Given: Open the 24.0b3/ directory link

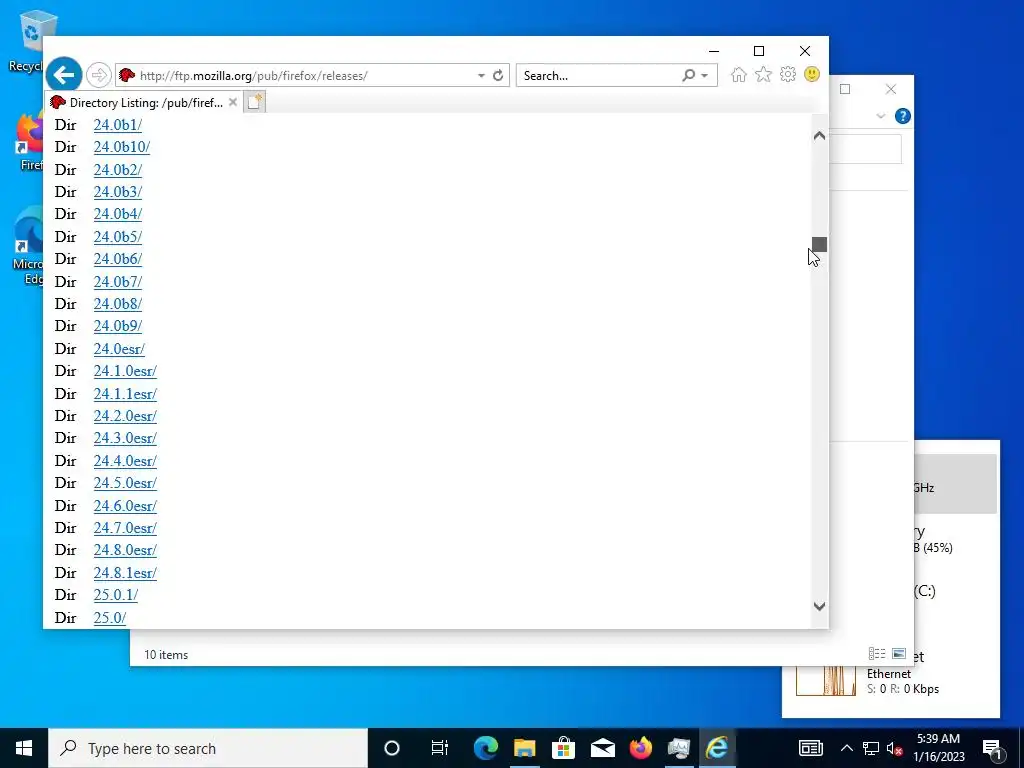Looking at the screenshot, I should pos(118,192).
